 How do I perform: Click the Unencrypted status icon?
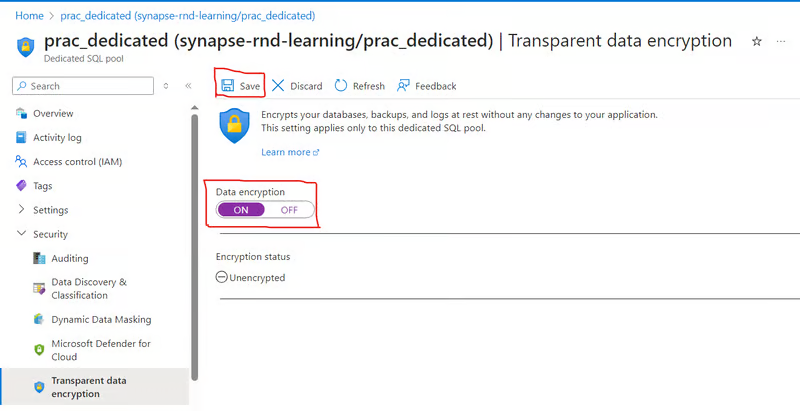[221, 277]
